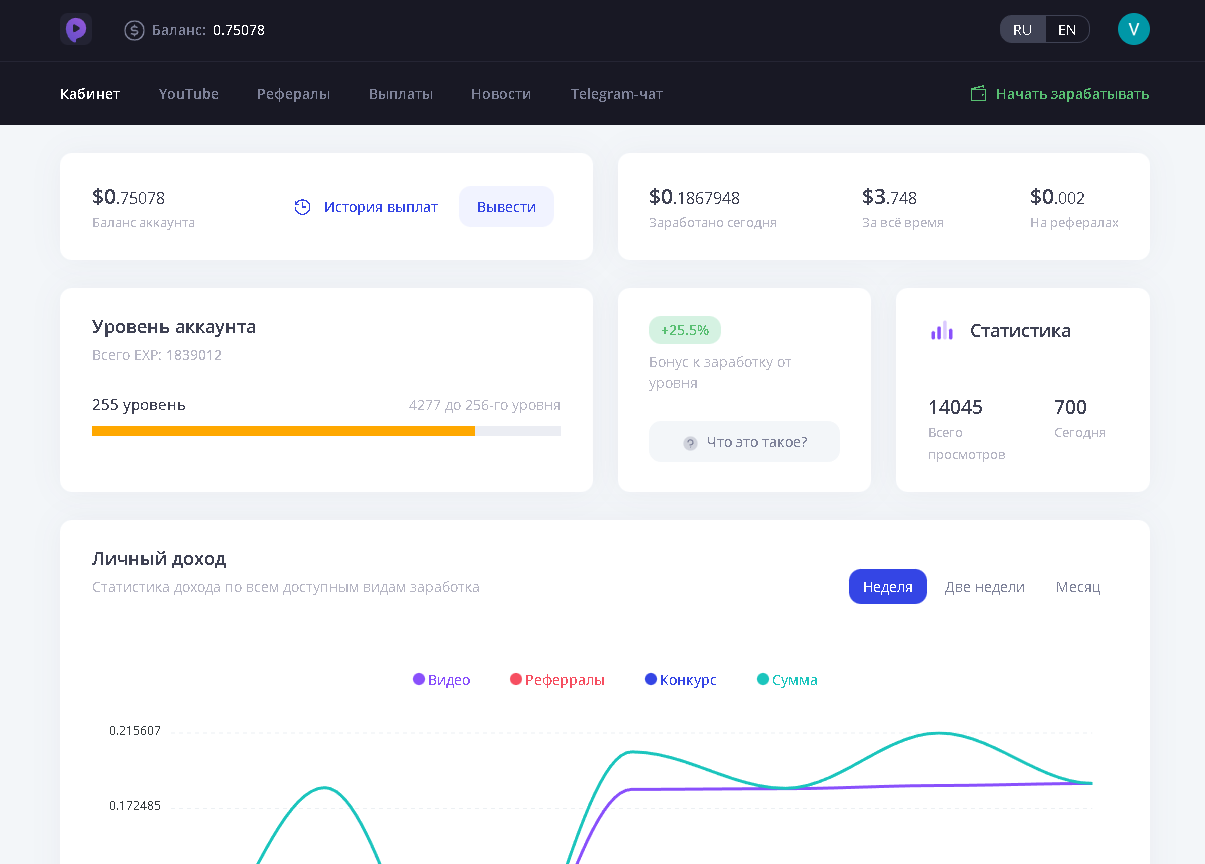This screenshot has width=1205, height=864.
Task: Click the $0.002 referral earnings value
Action: tap(1057, 197)
